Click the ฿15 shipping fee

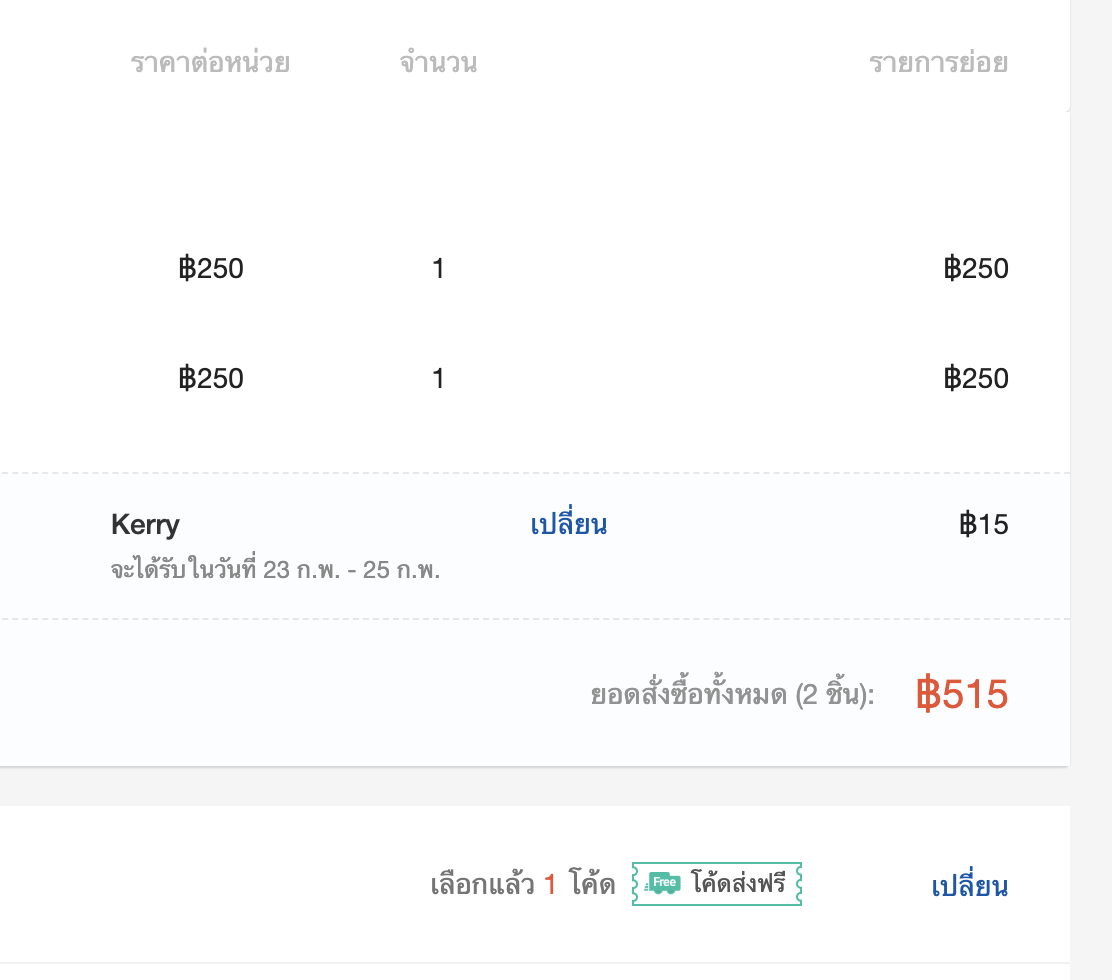(x=984, y=525)
